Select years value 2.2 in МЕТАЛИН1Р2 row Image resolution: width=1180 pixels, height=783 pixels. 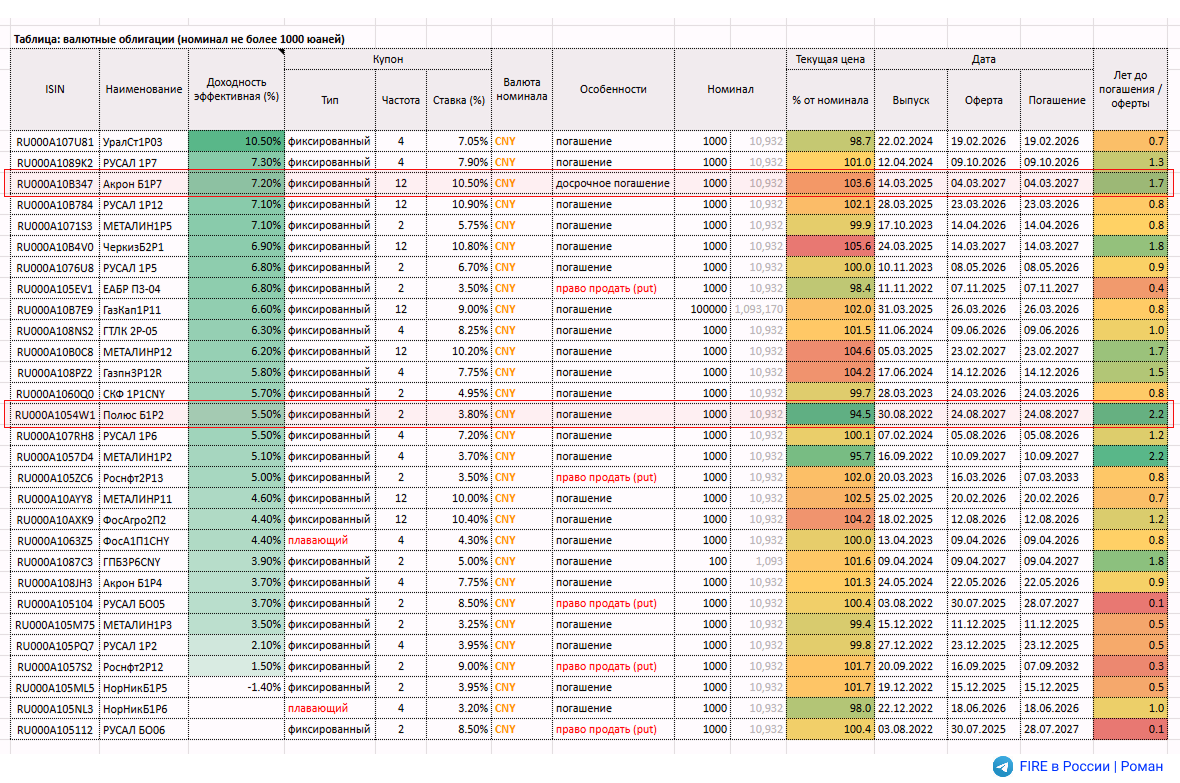coord(1130,457)
